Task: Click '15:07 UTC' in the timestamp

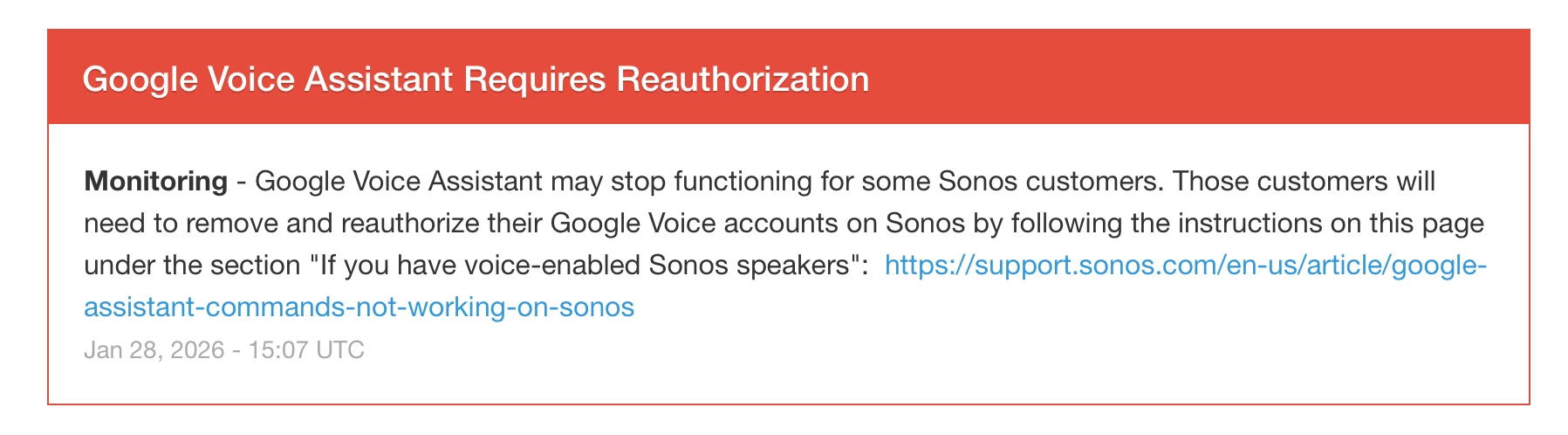Action: 306,350
